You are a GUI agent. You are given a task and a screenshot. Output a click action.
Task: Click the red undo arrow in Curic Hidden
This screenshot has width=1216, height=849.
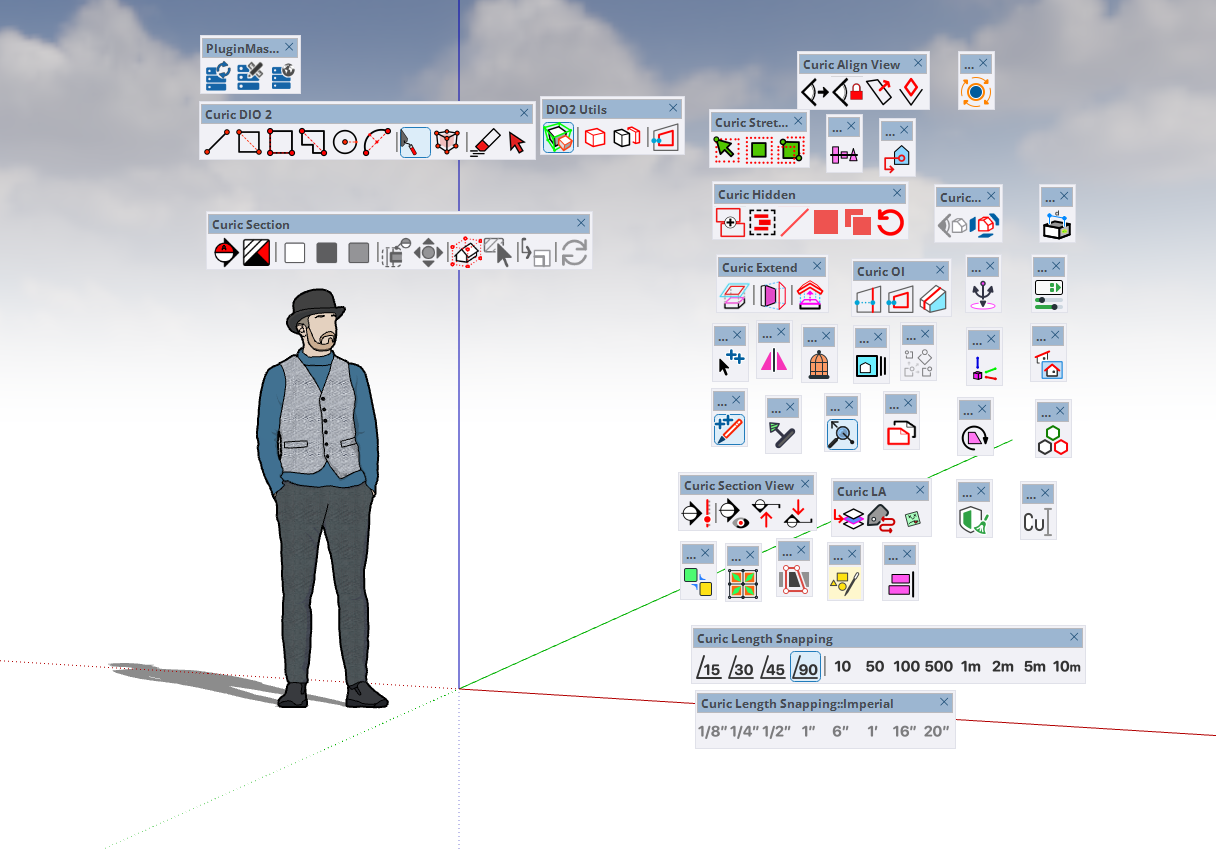pyautogui.click(x=890, y=222)
